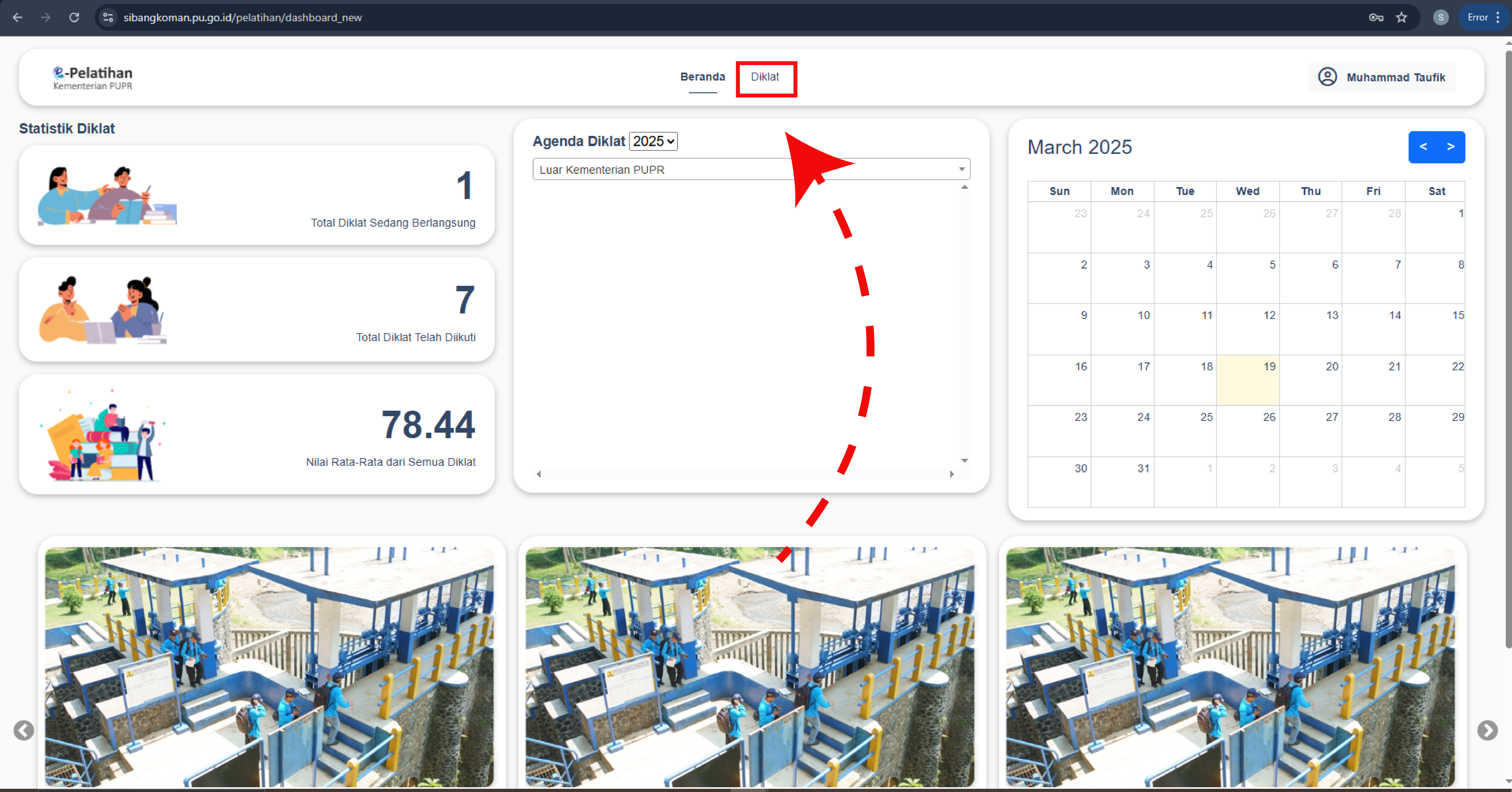Go back using browser back arrow
This screenshot has width=1512, height=792.
coord(18,18)
